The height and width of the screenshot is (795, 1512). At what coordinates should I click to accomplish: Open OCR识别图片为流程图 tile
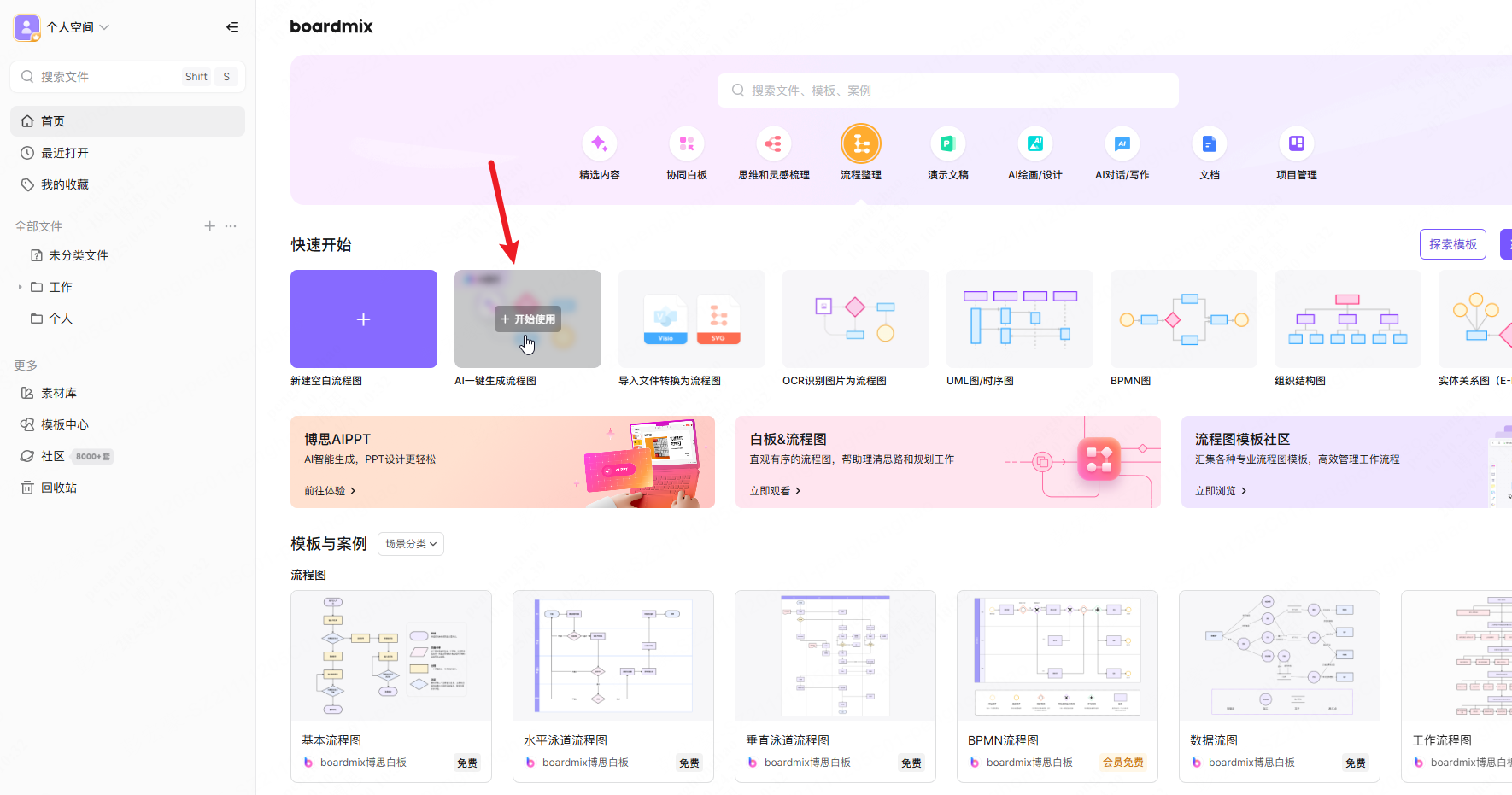pyautogui.click(x=856, y=319)
